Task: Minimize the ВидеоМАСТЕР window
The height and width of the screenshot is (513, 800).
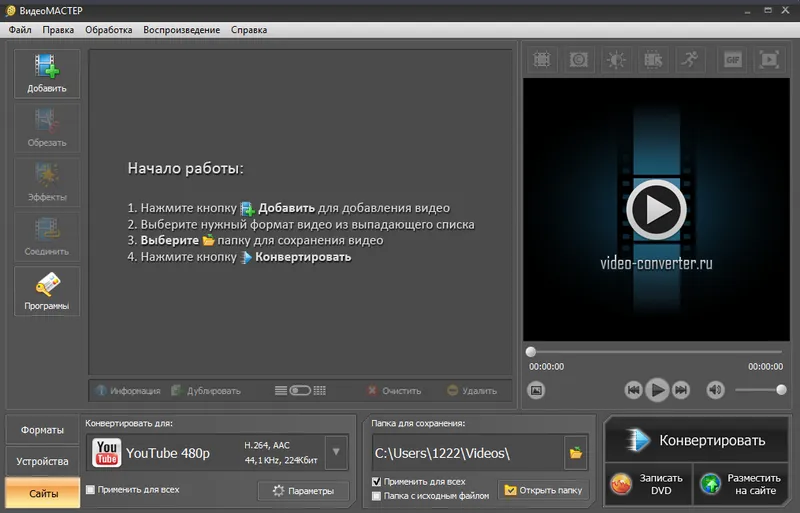Action: click(x=747, y=10)
